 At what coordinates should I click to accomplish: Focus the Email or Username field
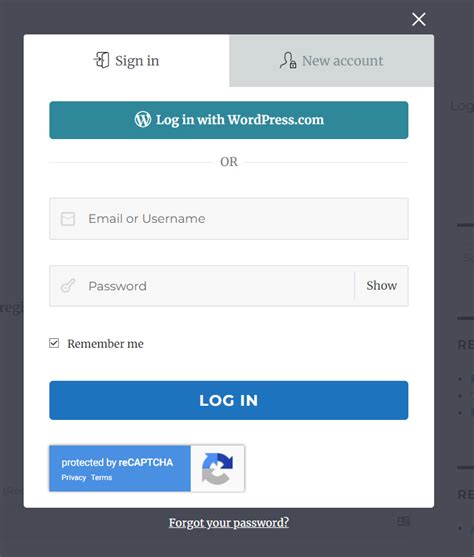point(229,219)
